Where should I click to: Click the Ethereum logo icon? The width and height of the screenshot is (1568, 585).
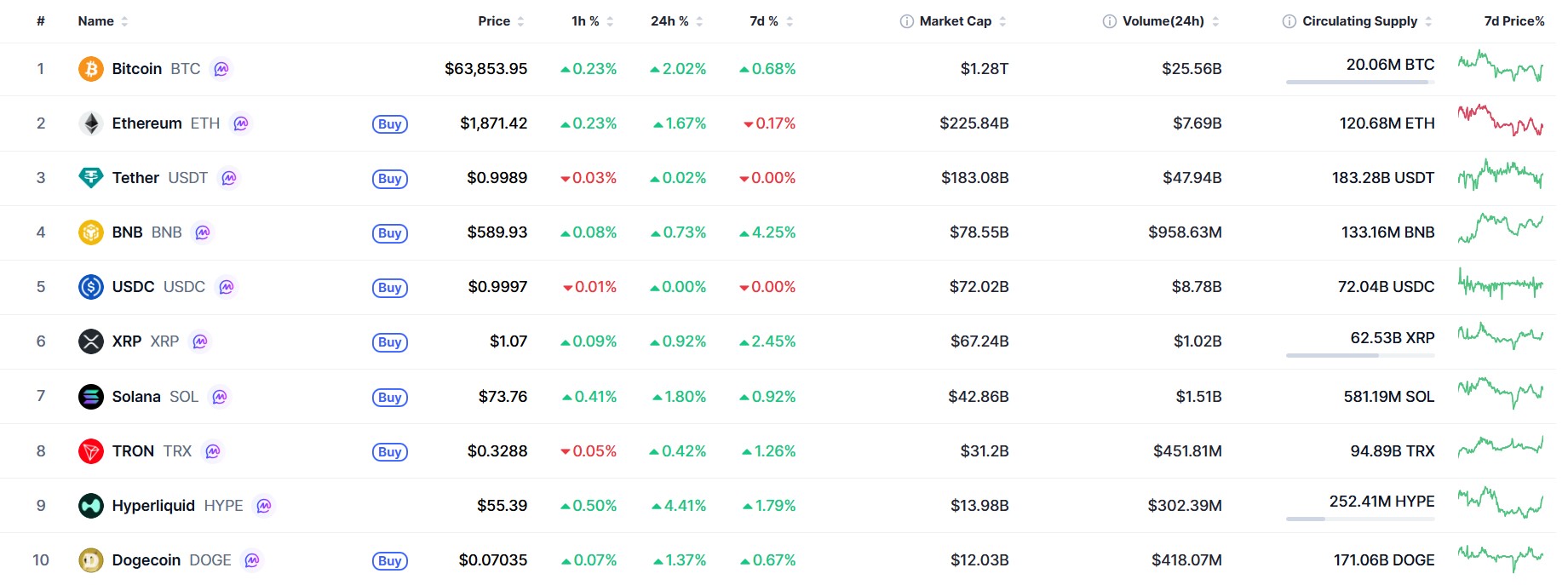tap(91, 123)
